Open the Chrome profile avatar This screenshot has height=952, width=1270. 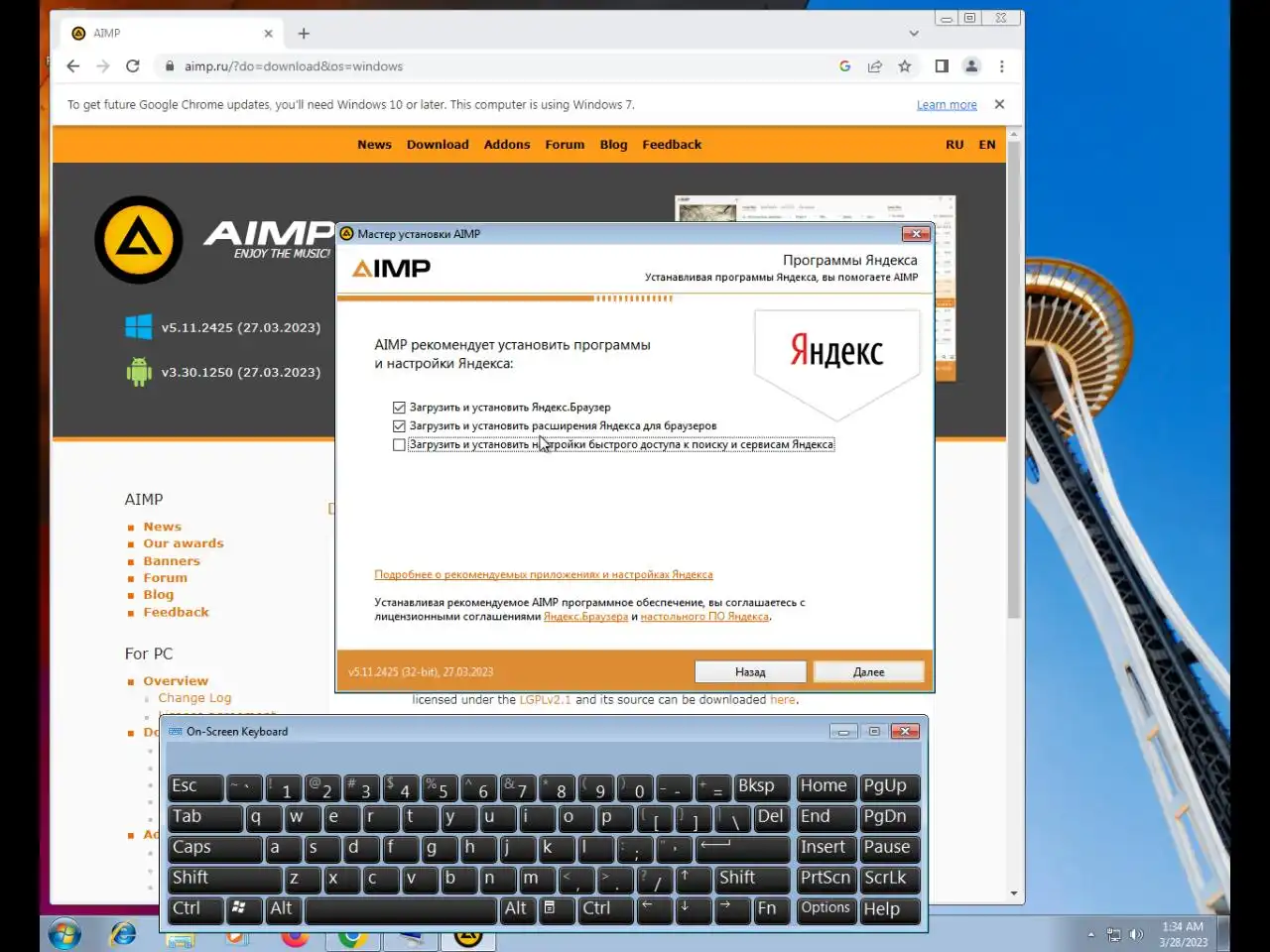click(971, 66)
